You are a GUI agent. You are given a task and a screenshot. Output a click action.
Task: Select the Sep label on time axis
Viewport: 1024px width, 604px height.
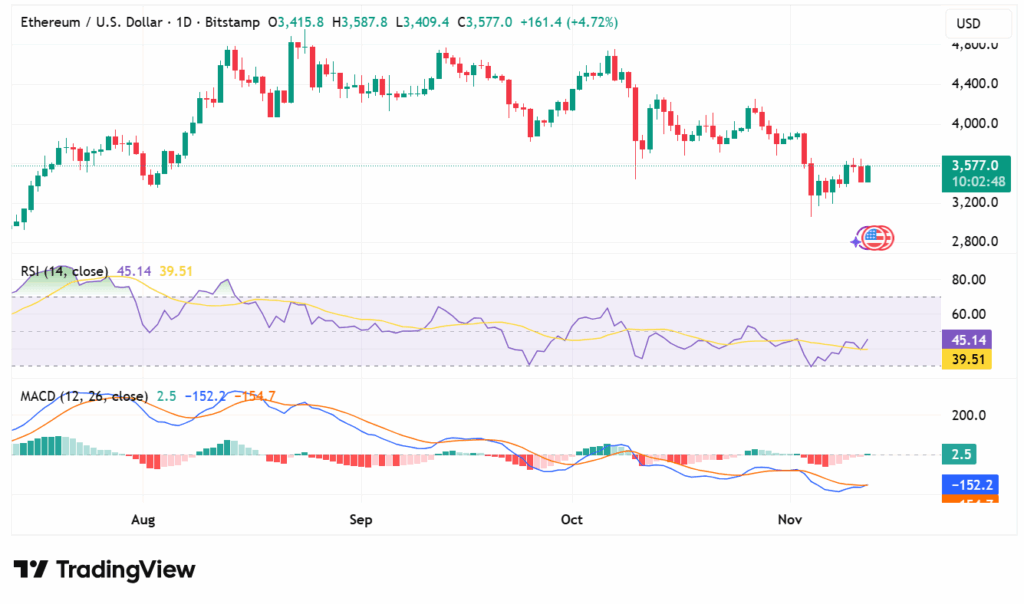click(360, 520)
